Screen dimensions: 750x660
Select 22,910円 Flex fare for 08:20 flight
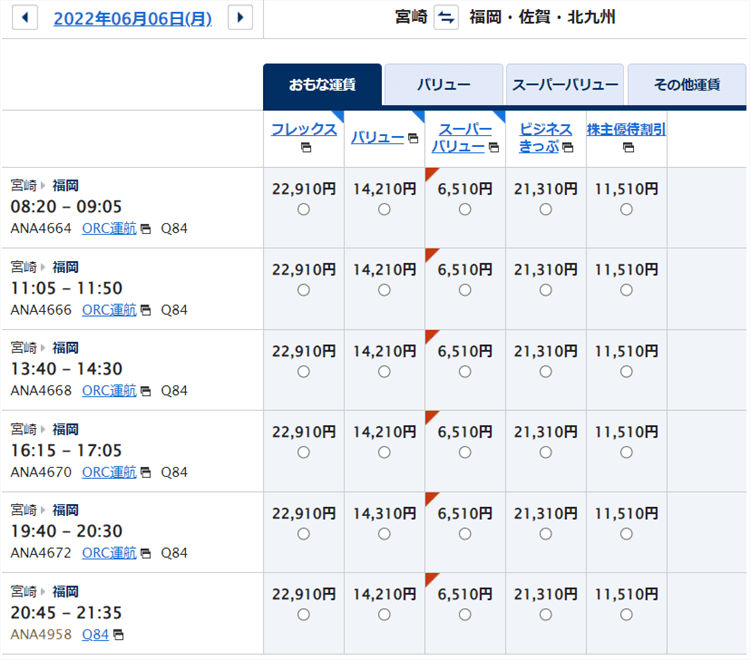point(304,209)
